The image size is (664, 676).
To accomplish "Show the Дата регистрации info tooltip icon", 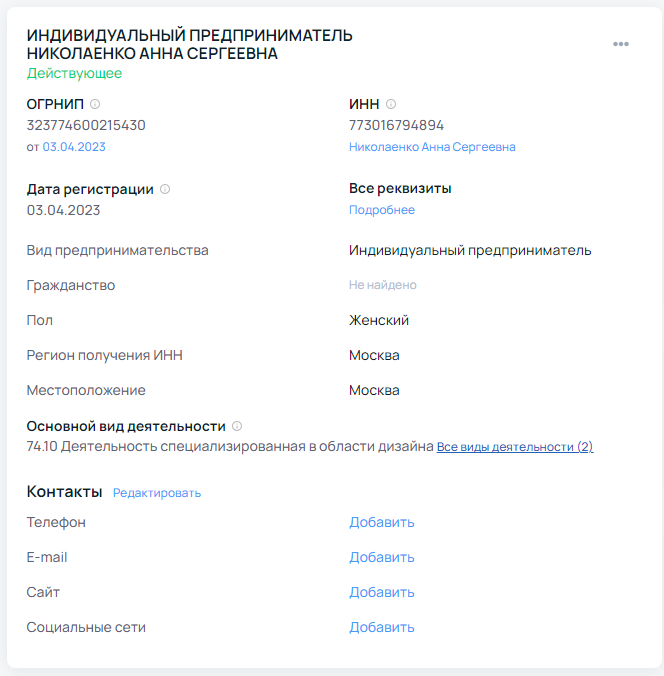I will (165, 189).
